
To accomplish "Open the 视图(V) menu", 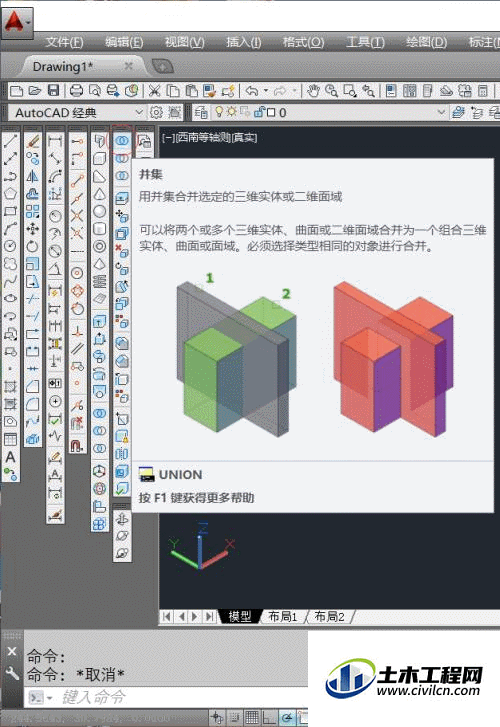I will [184, 43].
